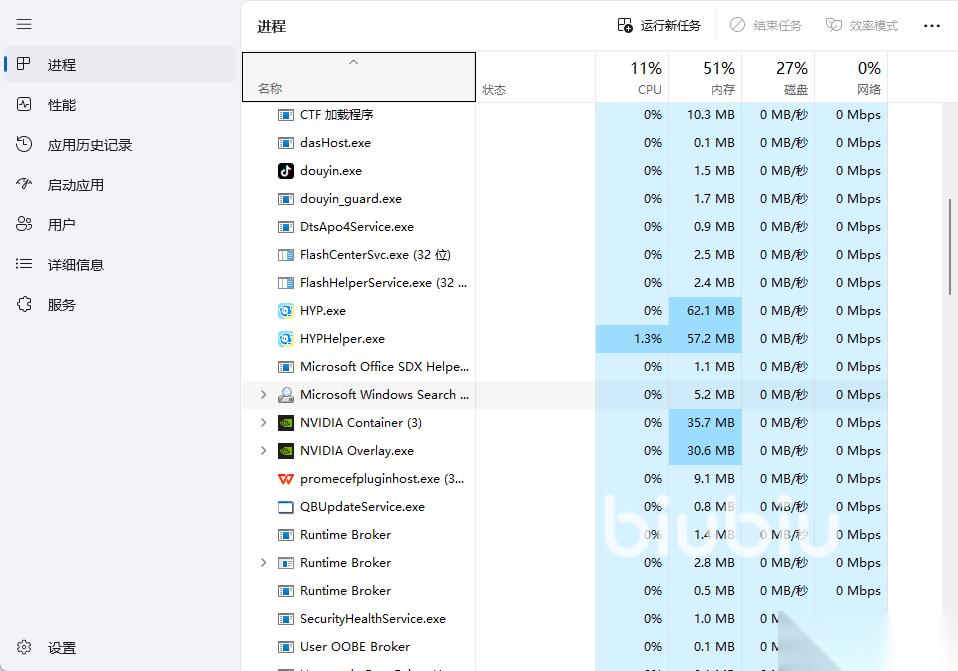Open the 启动应用 startup apps page

coord(75,185)
